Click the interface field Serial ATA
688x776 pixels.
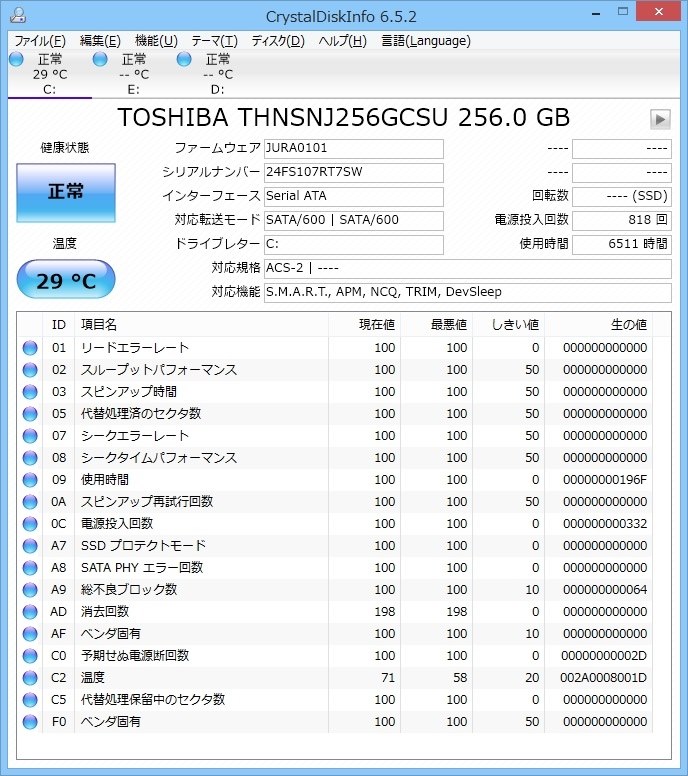pos(353,196)
